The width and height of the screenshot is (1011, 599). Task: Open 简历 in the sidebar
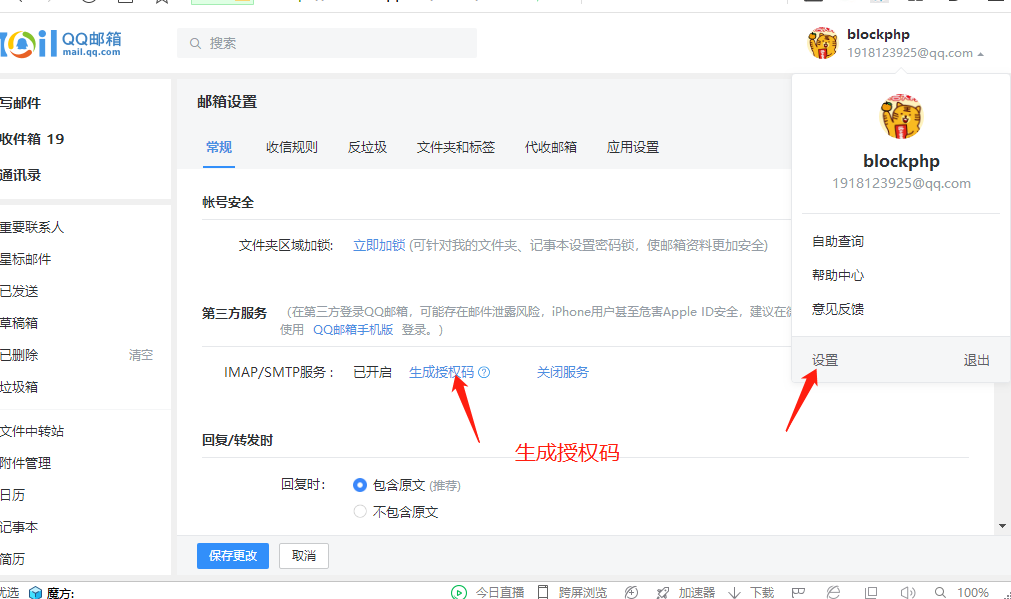pos(12,559)
